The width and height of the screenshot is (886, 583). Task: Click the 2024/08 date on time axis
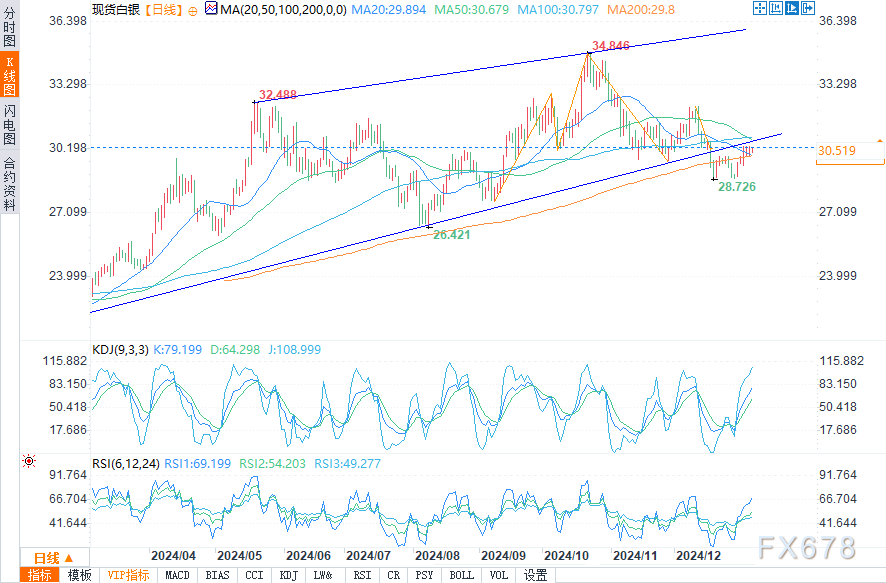(x=437, y=556)
